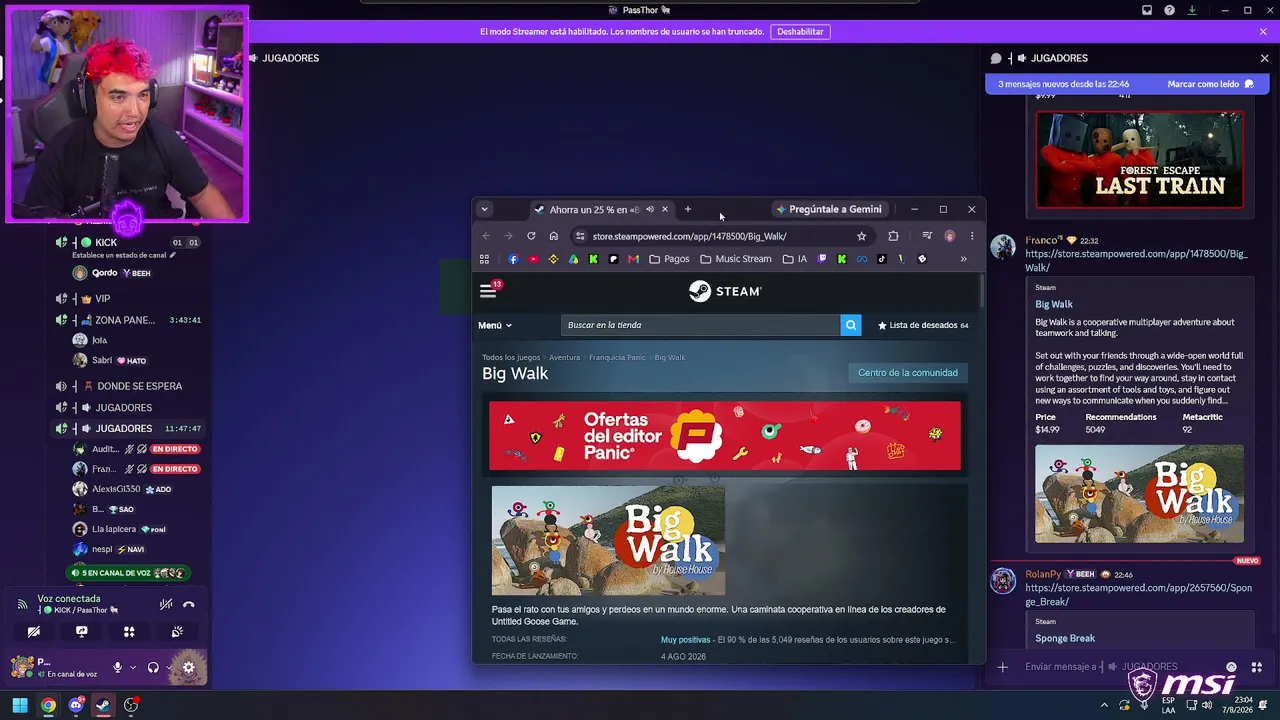Click the Steam search magnifier button

851,325
